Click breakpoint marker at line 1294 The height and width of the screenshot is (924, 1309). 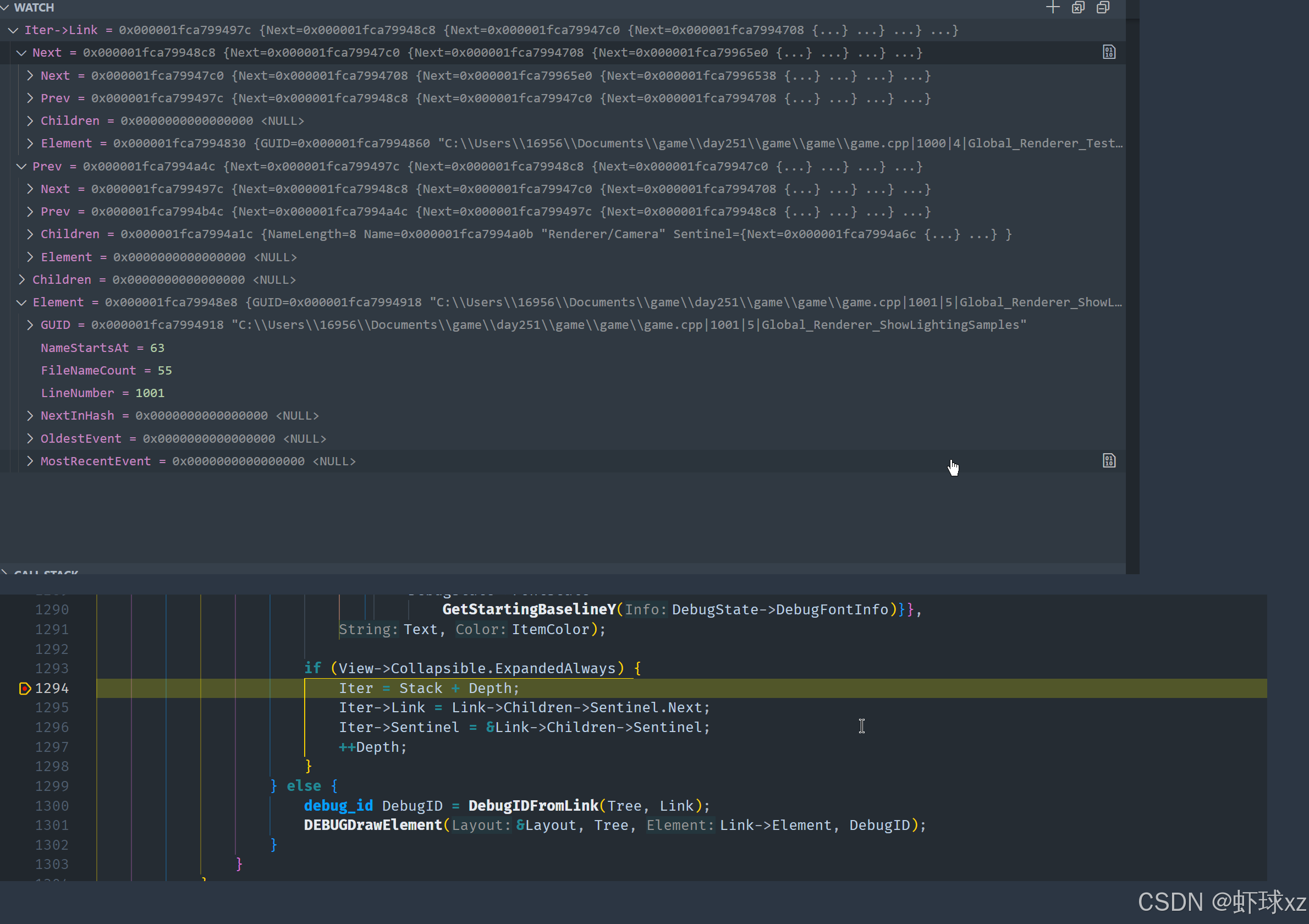pyautogui.click(x=25, y=689)
